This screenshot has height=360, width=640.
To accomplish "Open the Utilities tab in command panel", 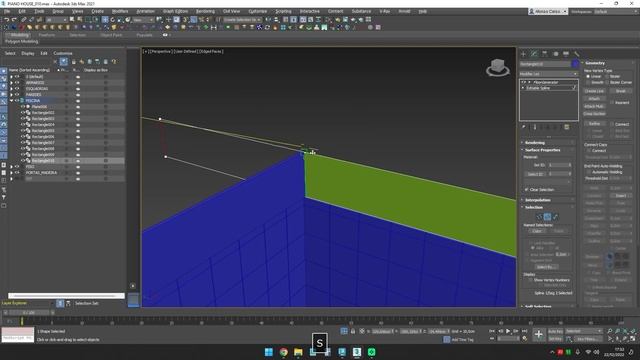I will click(576, 54).
